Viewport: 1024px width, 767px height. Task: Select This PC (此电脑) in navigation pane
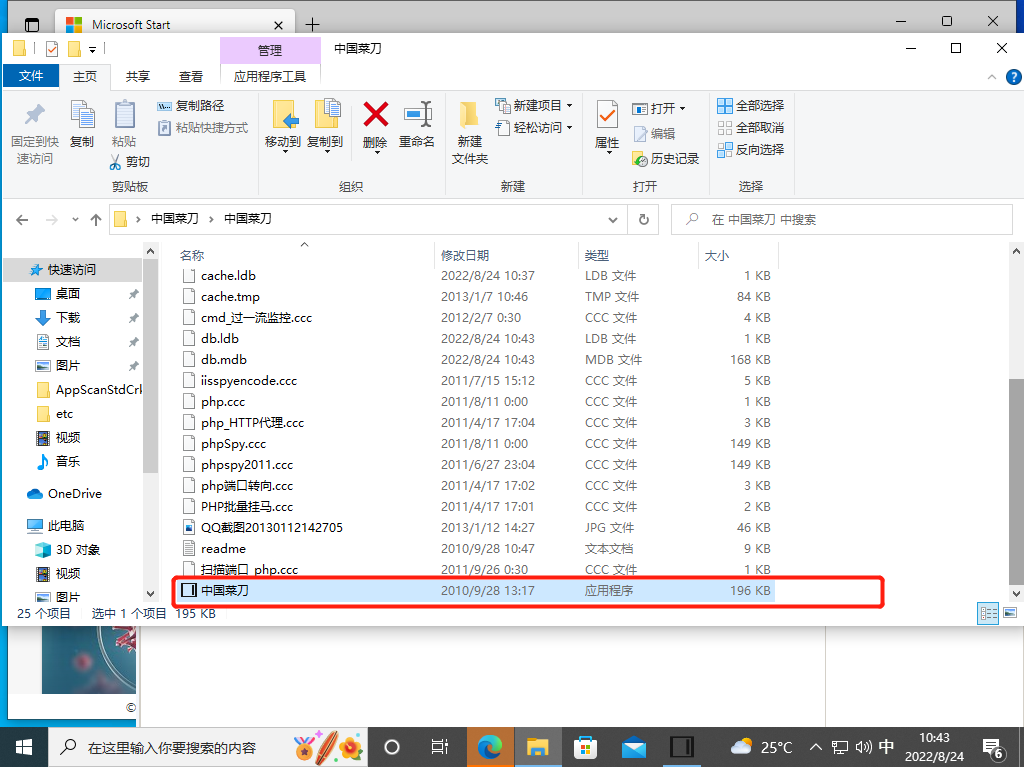click(56, 525)
